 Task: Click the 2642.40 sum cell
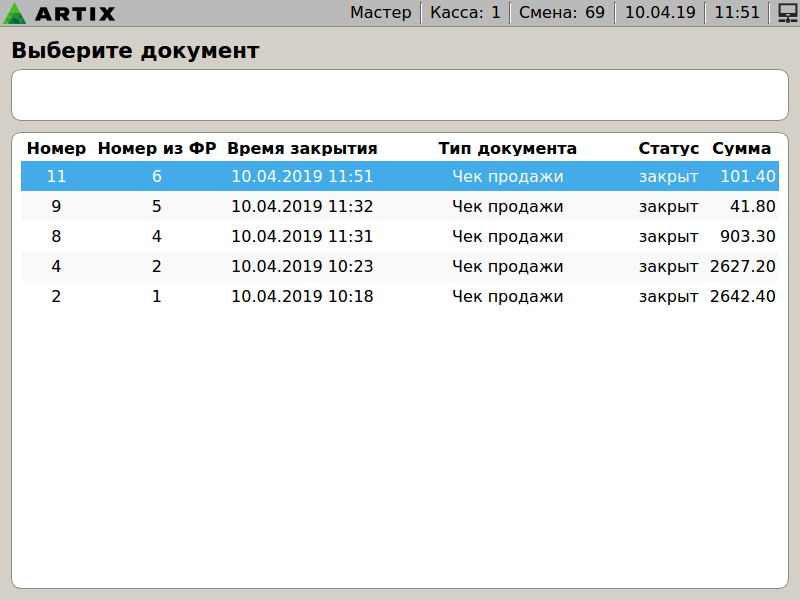click(742, 297)
